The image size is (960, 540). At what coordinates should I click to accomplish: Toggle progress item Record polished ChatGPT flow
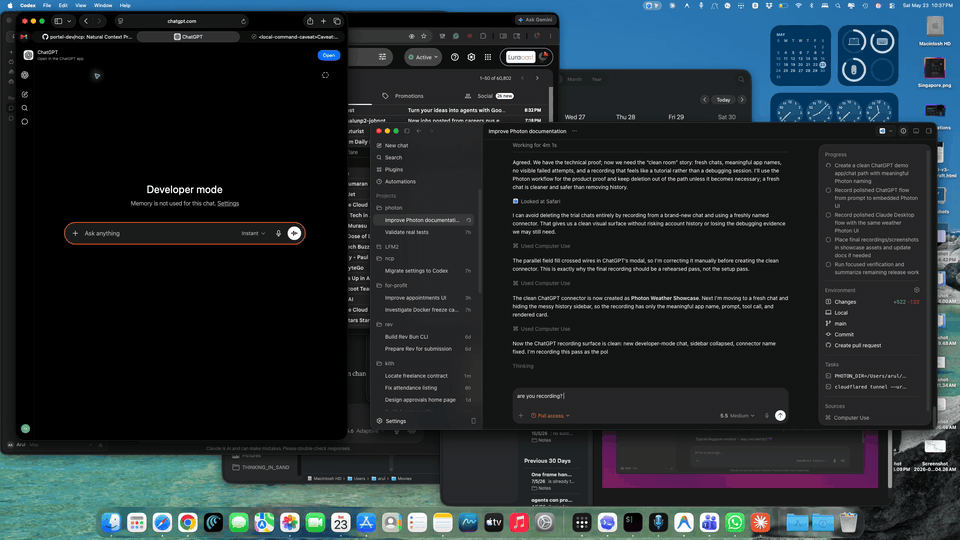pyautogui.click(x=828, y=190)
